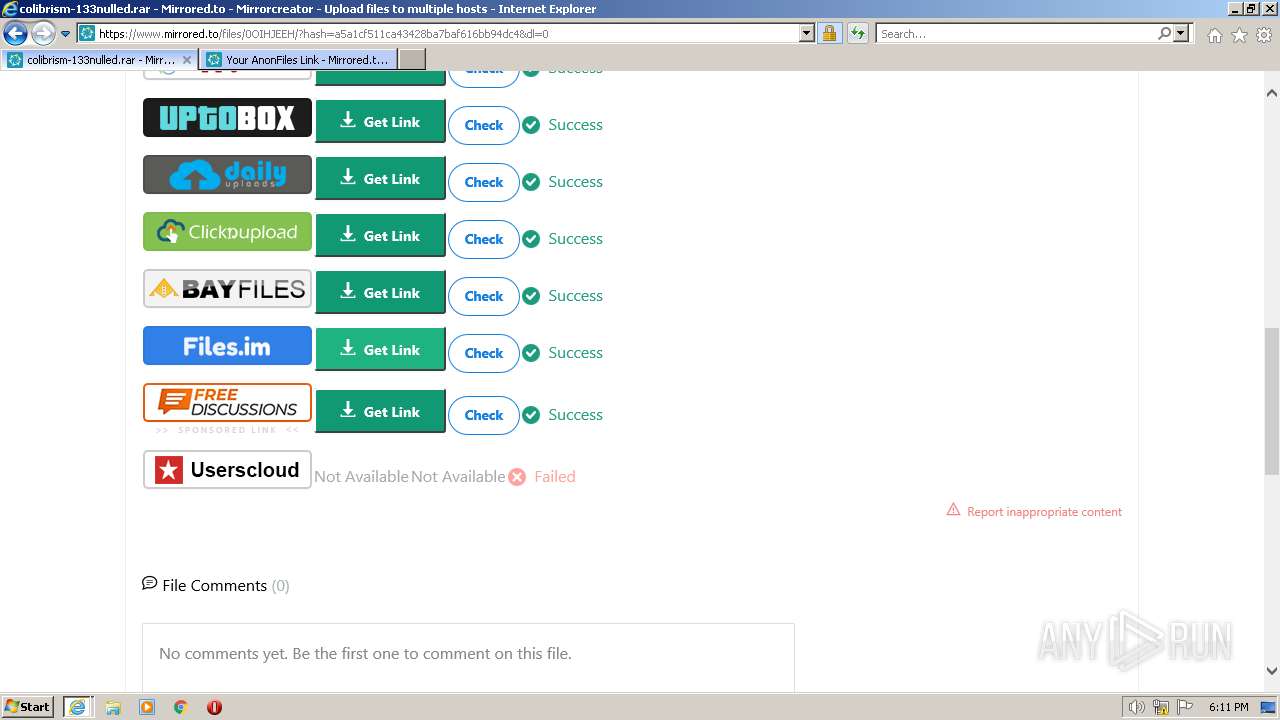Click the Home icon in IE toolbar
Screen dimensions: 1280x720
(x=1214, y=35)
